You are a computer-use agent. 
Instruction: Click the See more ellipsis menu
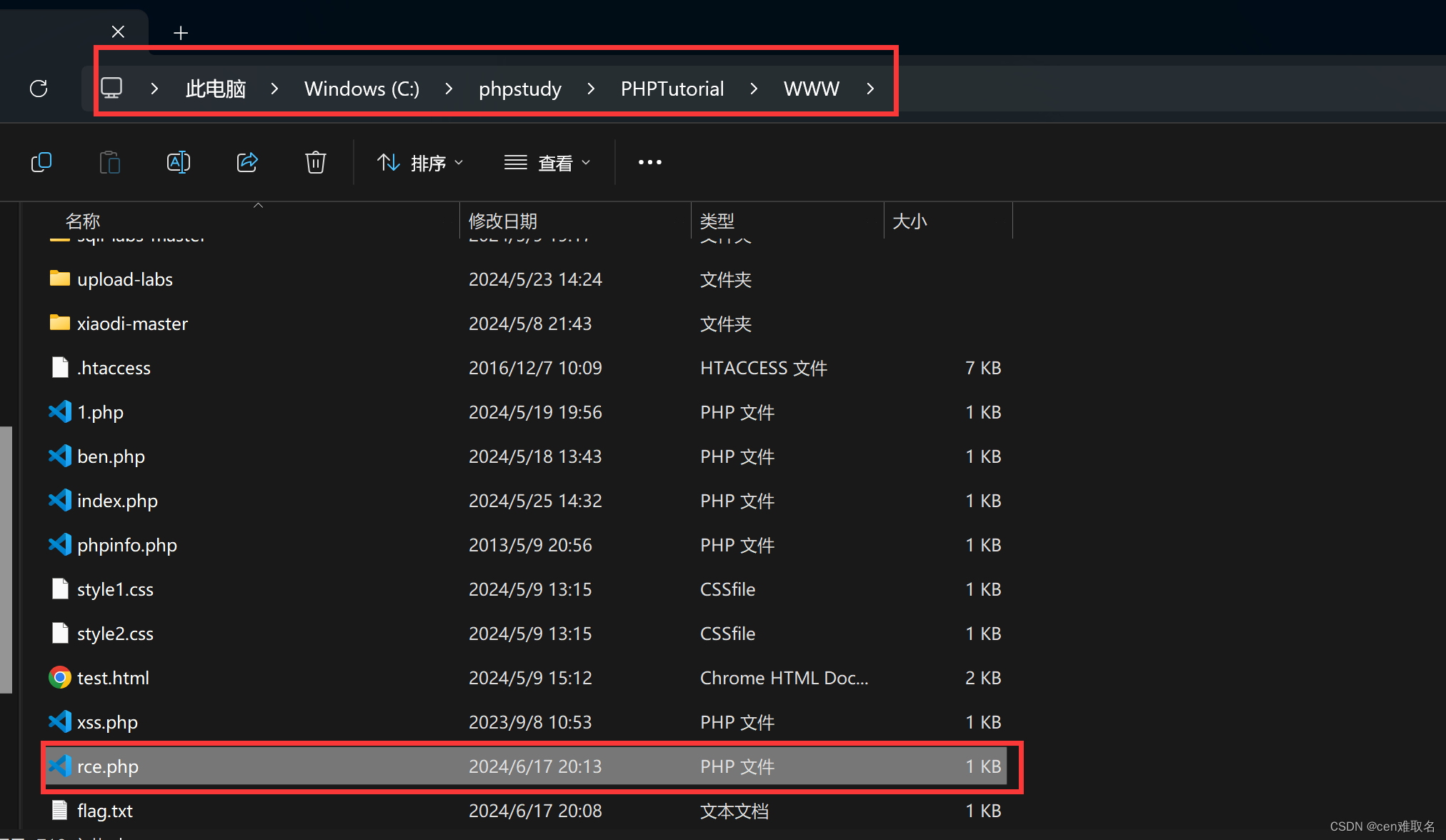coord(649,162)
